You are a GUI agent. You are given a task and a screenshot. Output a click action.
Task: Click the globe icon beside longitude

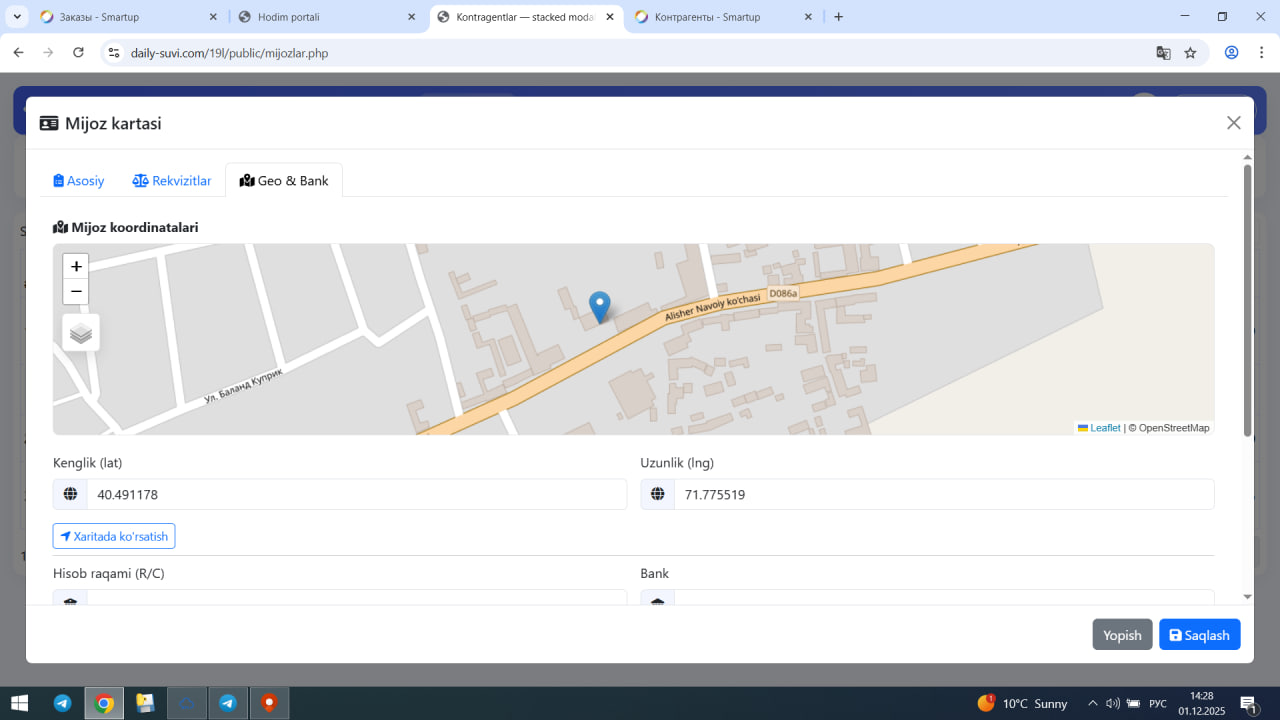657,494
